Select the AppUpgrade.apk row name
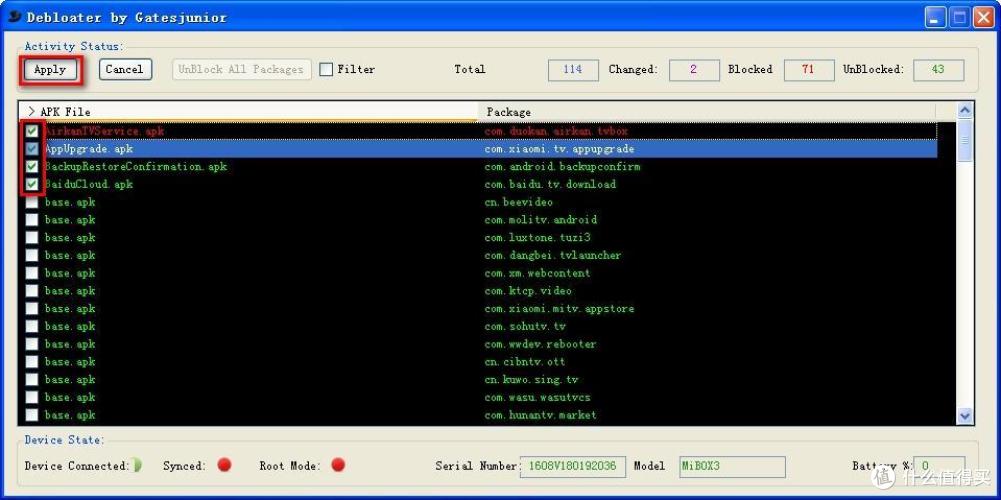 (x=89, y=149)
